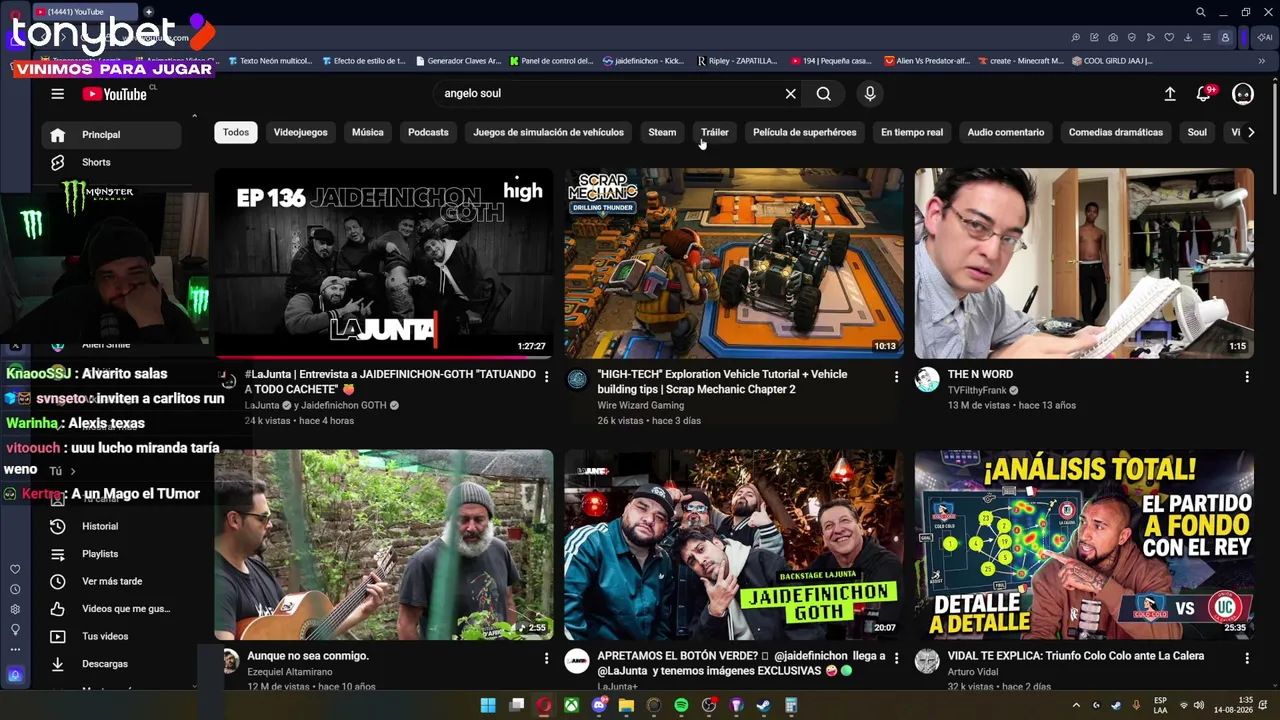The height and width of the screenshot is (720, 1280).
Task: Open the YouTube upload/create button
Action: click(1170, 94)
